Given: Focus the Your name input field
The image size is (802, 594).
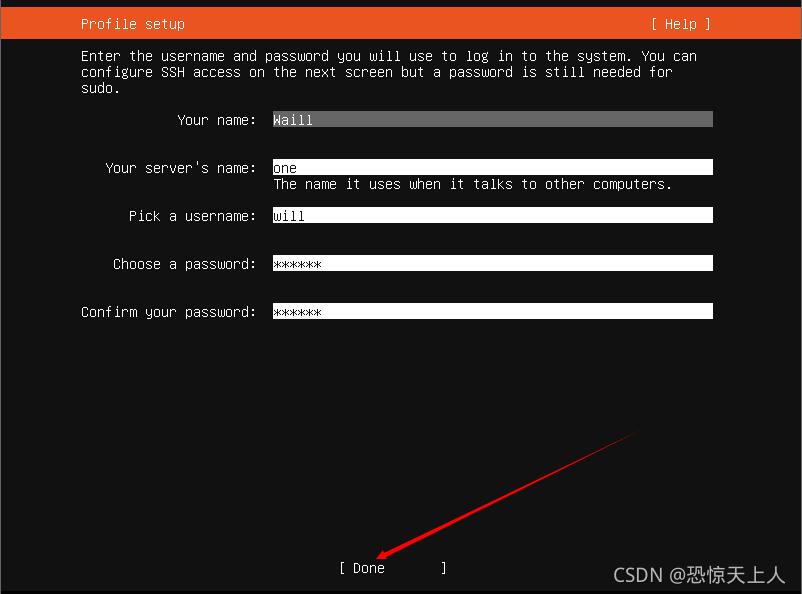Looking at the screenshot, I should [493, 119].
